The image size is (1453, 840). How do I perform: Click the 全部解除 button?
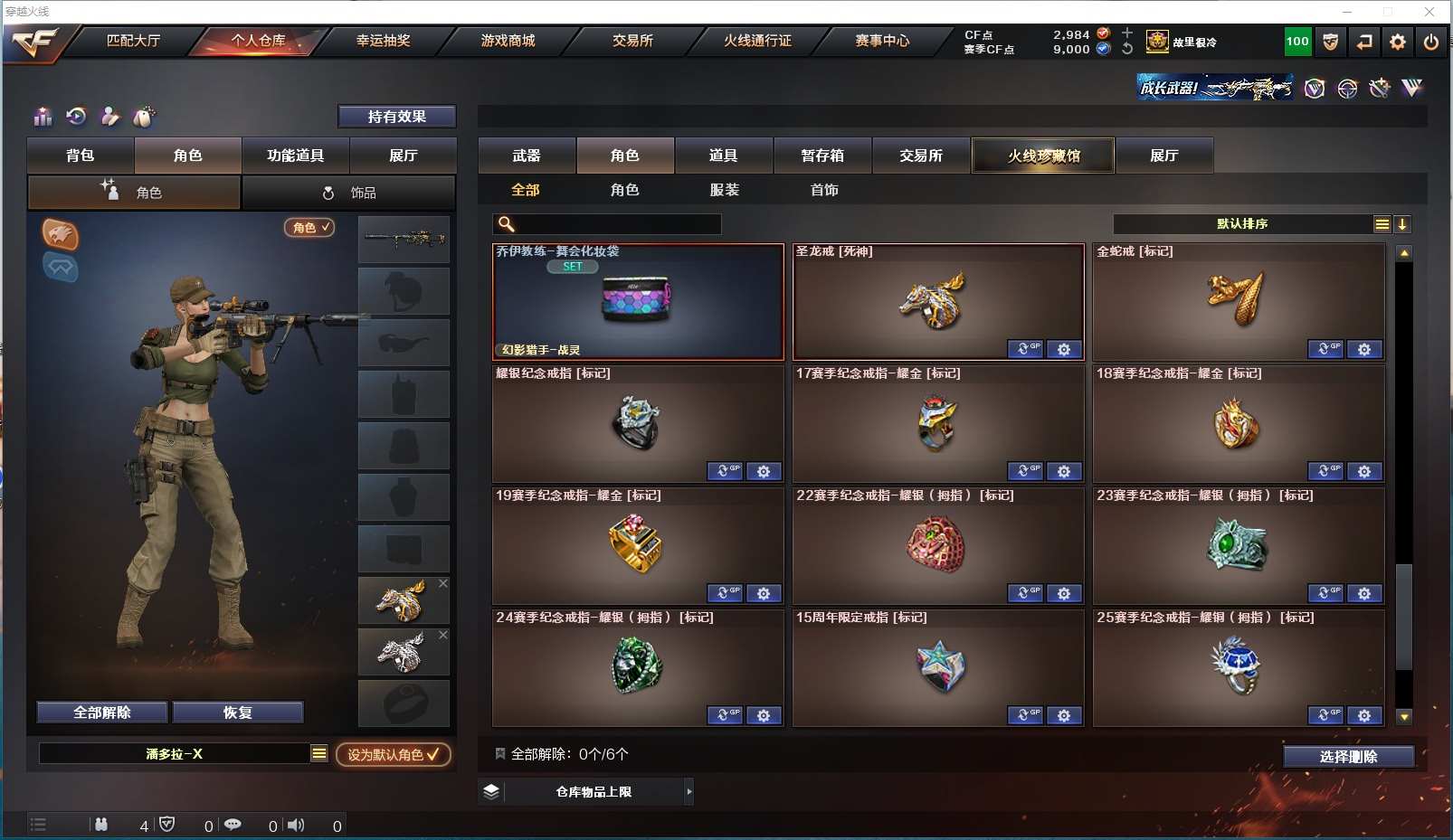coord(102,713)
